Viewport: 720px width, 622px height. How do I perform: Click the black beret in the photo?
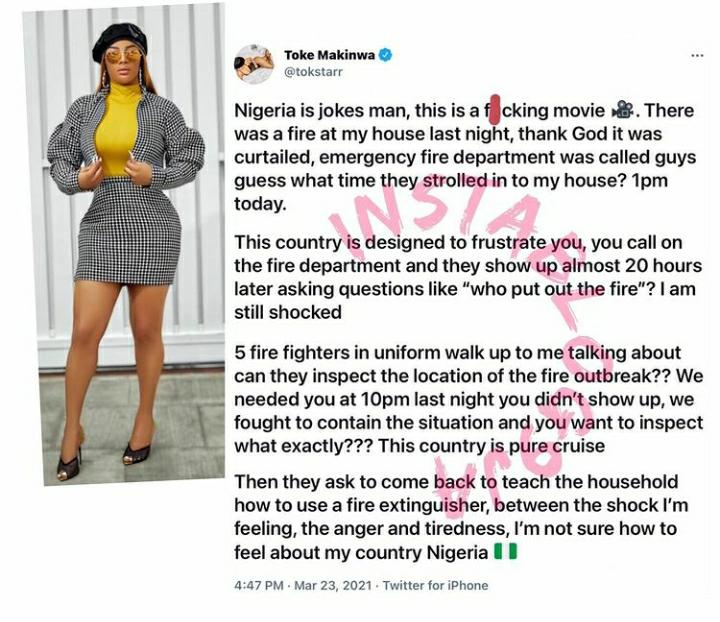119,41
